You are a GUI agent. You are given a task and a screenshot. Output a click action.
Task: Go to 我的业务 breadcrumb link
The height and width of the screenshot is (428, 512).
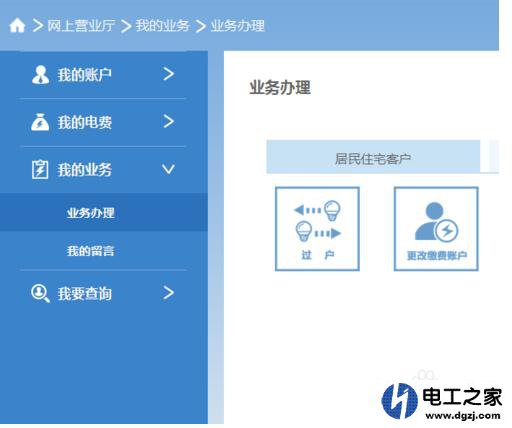(x=162, y=26)
